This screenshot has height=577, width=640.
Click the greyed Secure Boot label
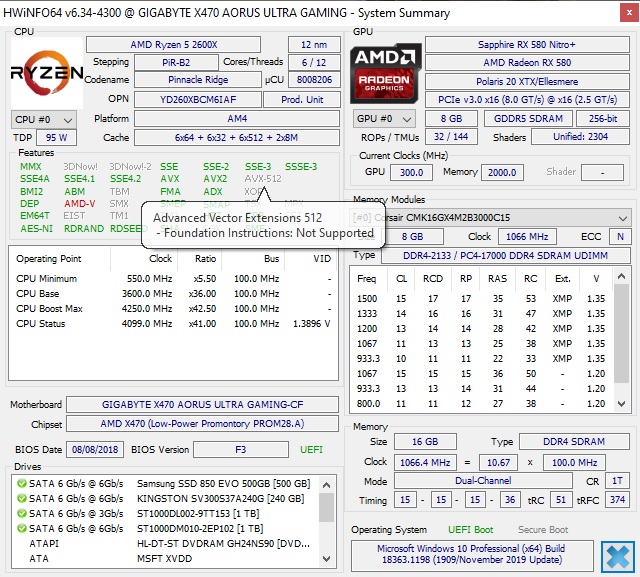coord(543,530)
